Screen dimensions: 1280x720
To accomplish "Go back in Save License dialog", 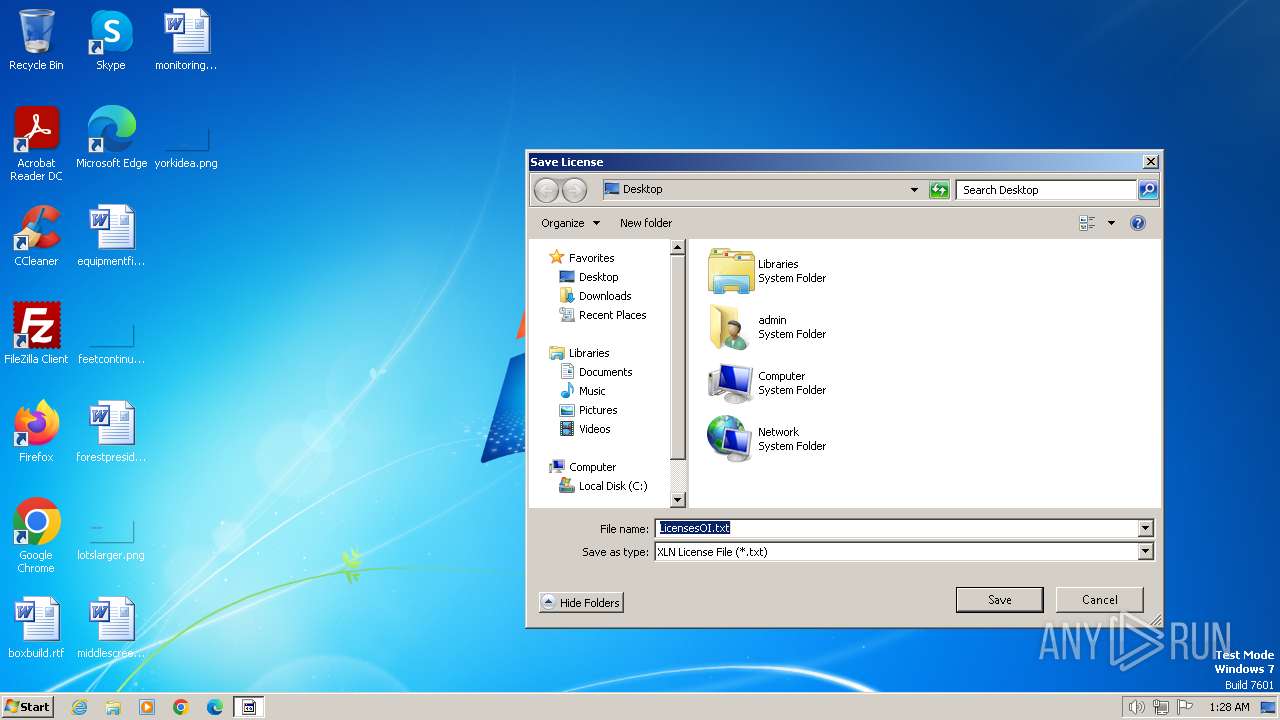I will coord(546,190).
